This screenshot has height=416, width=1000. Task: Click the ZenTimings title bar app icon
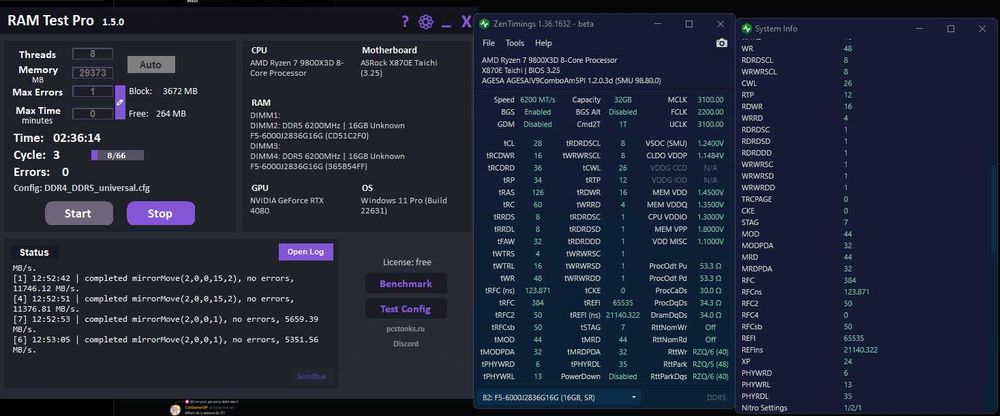[x=485, y=24]
